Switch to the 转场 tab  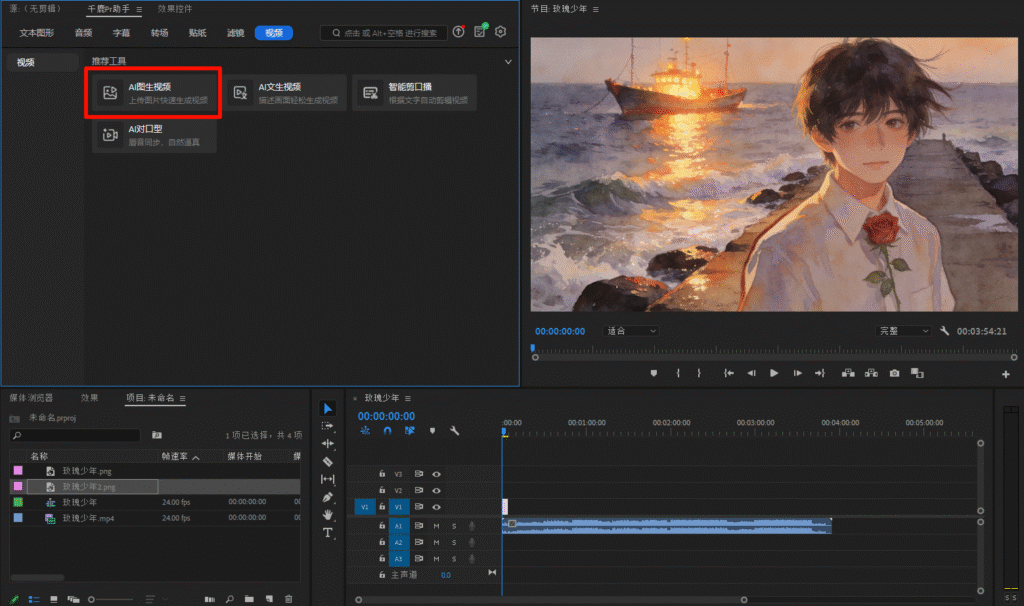tap(160, 33)
